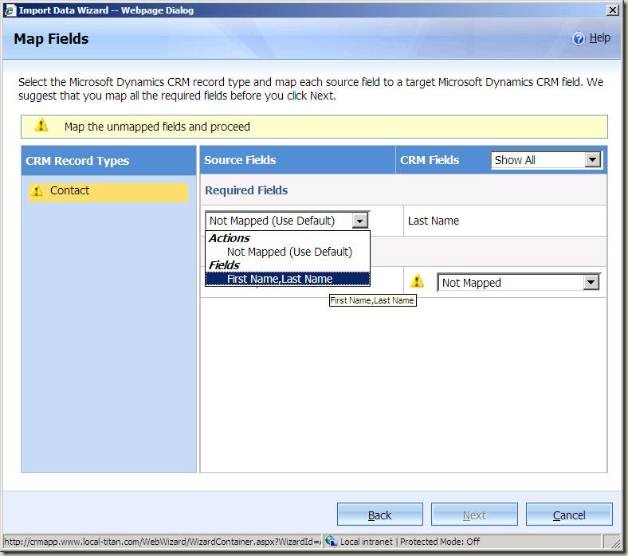Click the warning icon beside Contact
The height and width of the screenshot is (556, 628).
coord(37,192)
